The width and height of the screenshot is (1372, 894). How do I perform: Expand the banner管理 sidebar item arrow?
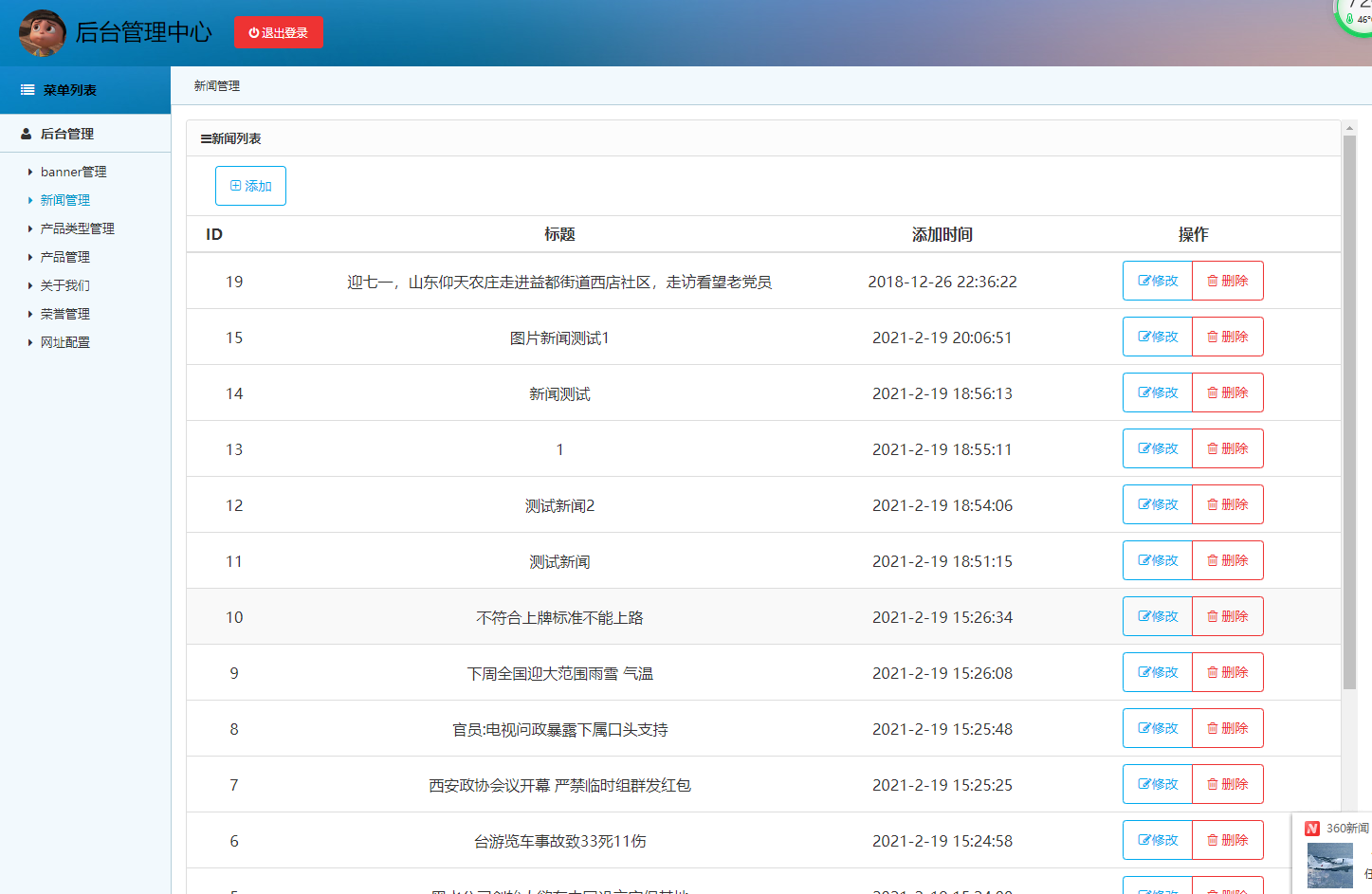[29, 172]
